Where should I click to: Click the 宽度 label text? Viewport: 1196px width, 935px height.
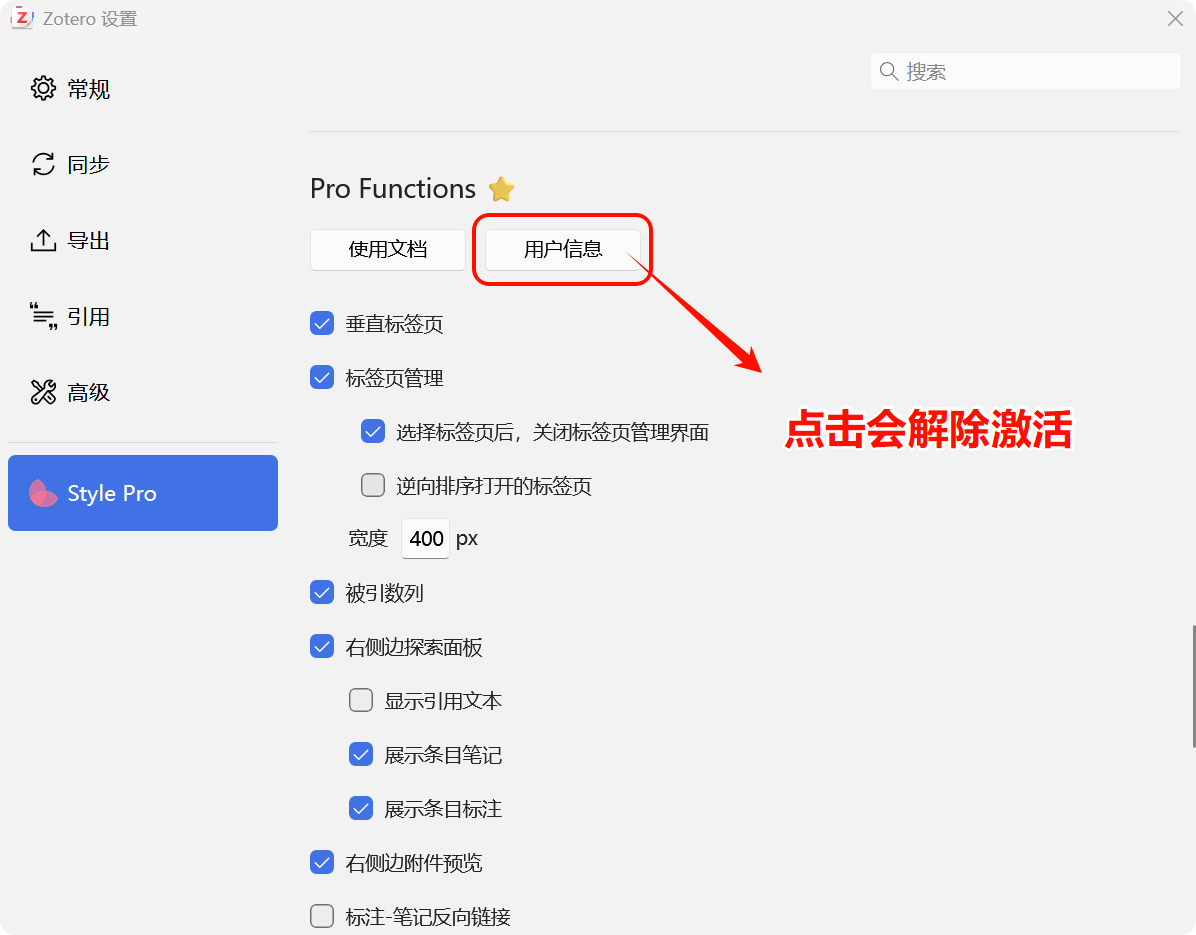368,539
